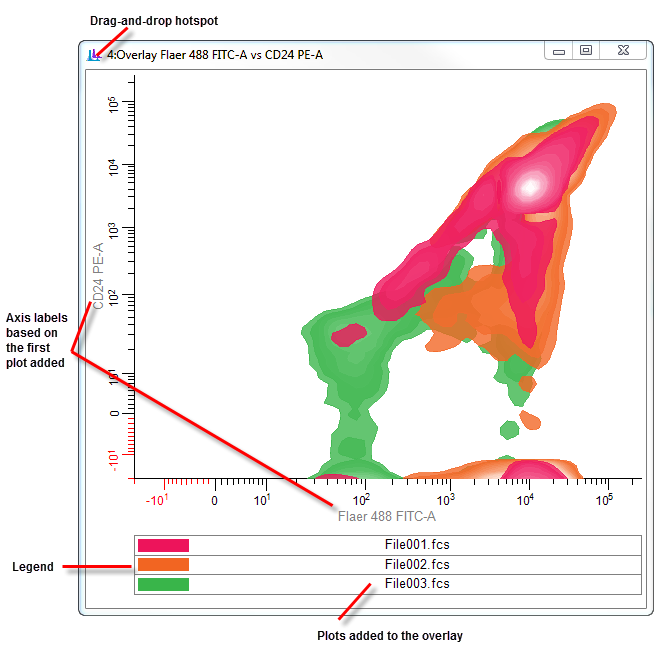Click the orange swatch for File002.fcs

tap(163, 564)
